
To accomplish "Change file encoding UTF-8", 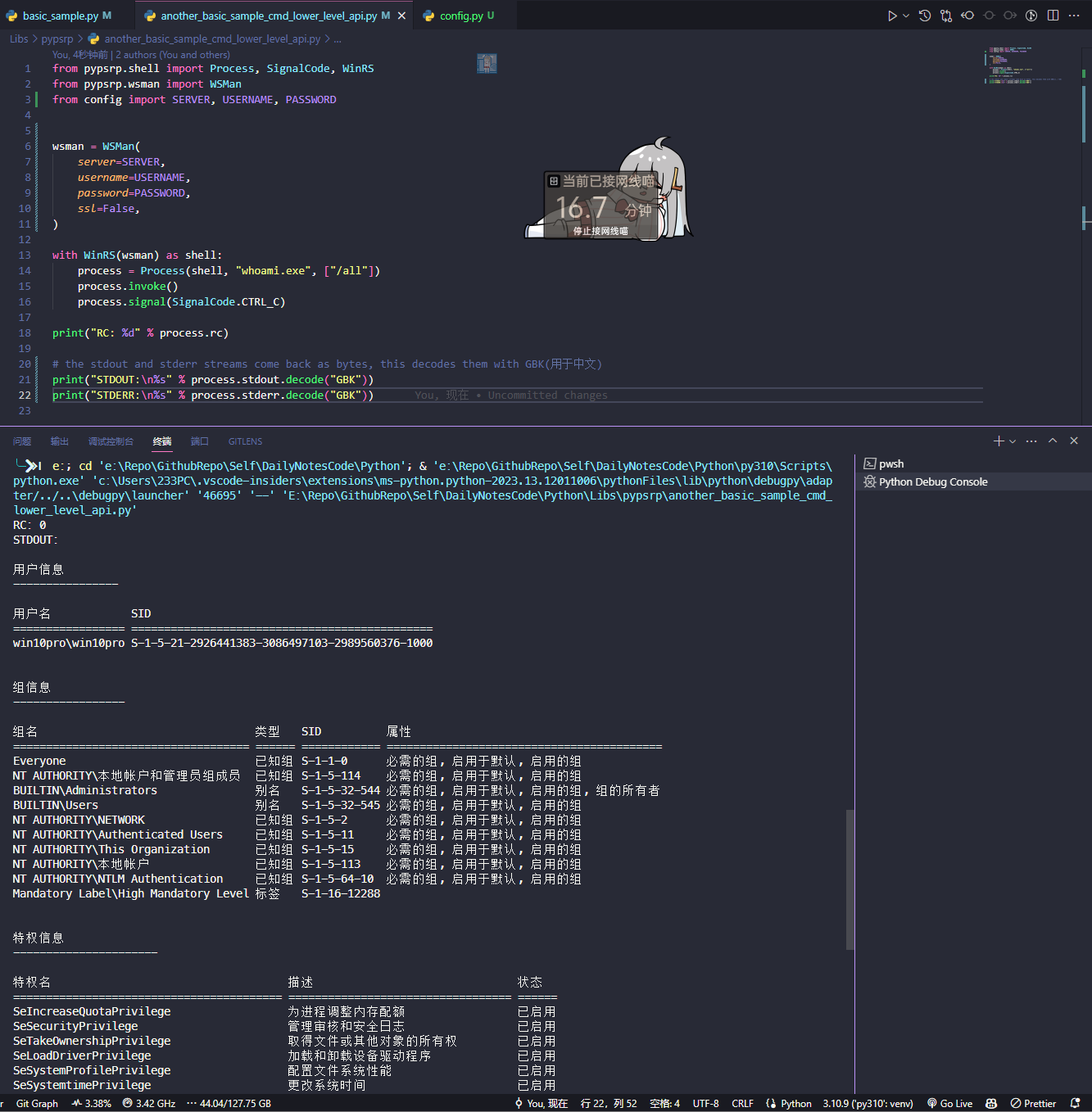I will pos(706,1103).
